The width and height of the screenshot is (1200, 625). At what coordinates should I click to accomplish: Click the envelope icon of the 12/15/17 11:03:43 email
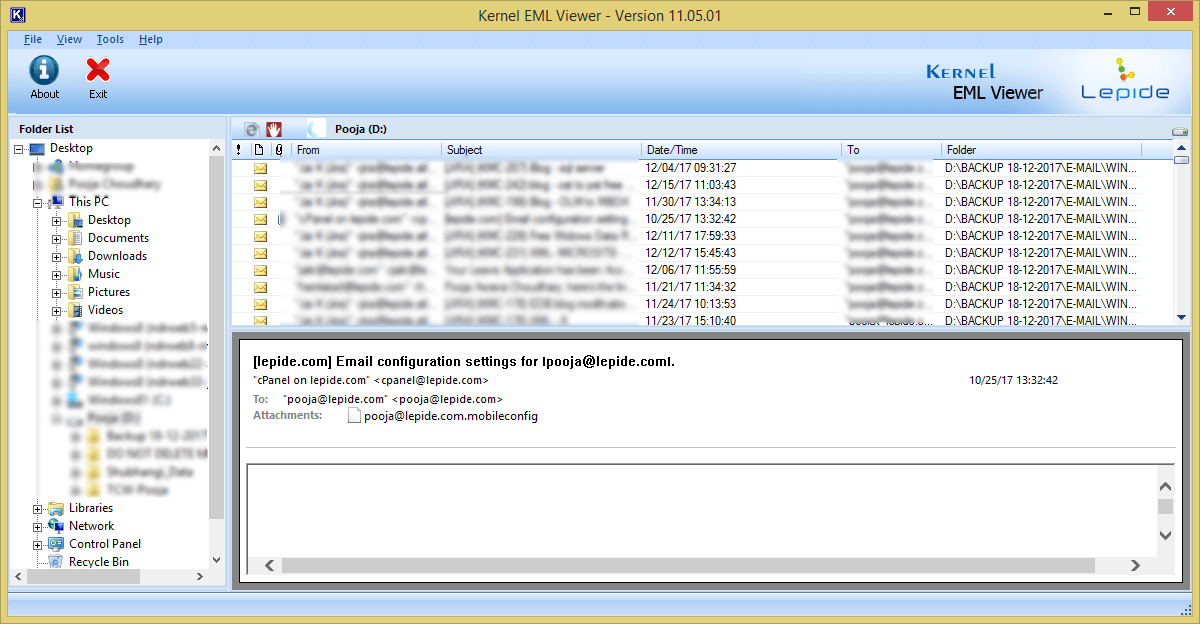(x=261, y=185)
